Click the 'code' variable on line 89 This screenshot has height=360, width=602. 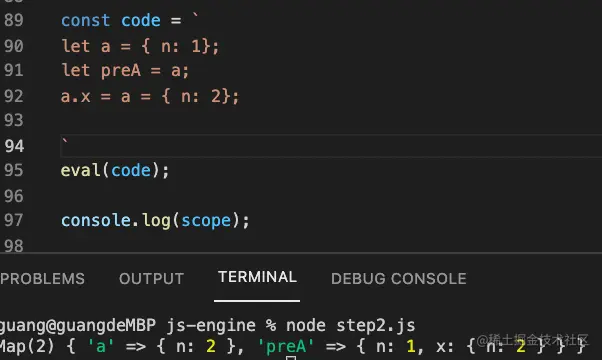click(141, 20)
